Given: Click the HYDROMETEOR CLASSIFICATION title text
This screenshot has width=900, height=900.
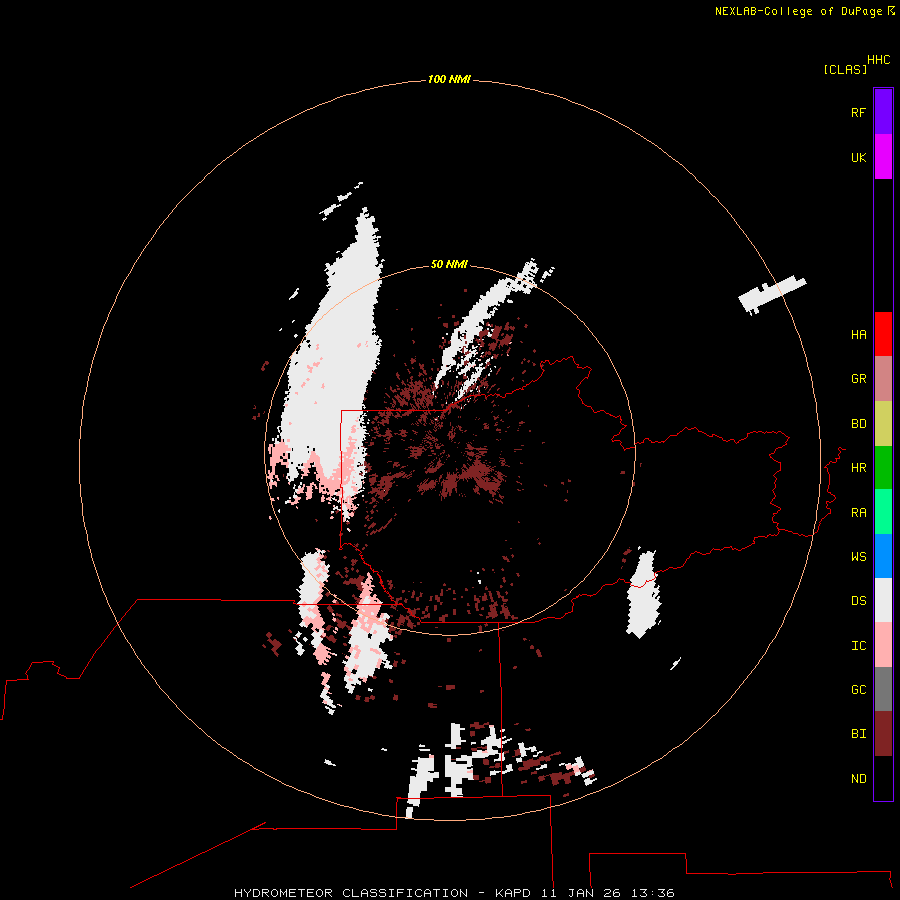Looking at the screenshot, I should pos(351,893).
